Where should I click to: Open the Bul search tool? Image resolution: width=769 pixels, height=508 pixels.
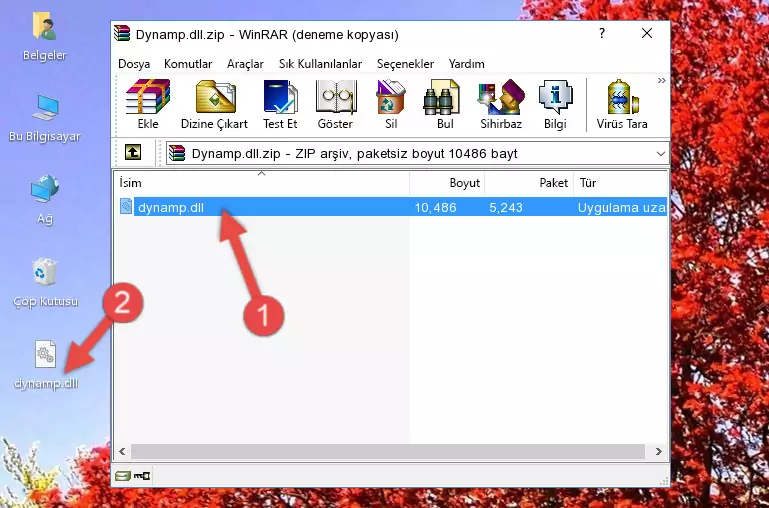click(x=445, y=104)
